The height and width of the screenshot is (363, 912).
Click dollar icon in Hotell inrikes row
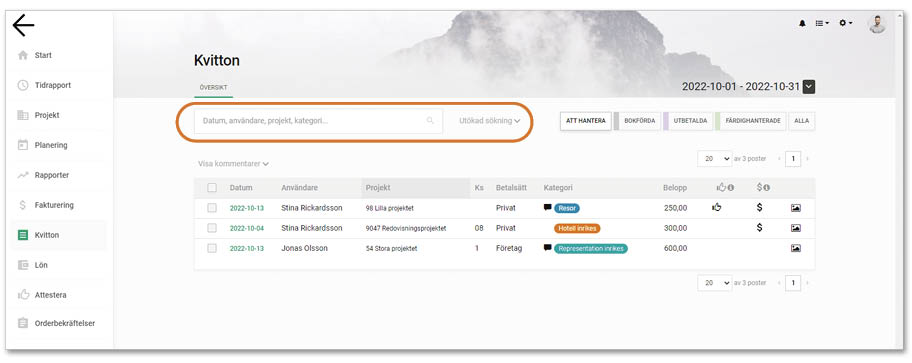(759, 227)
